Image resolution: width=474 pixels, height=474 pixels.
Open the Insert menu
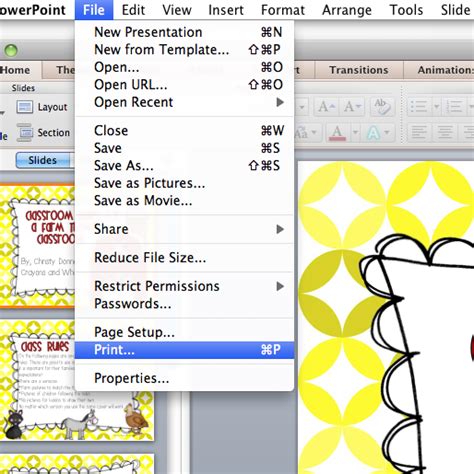tap(226, 10)
